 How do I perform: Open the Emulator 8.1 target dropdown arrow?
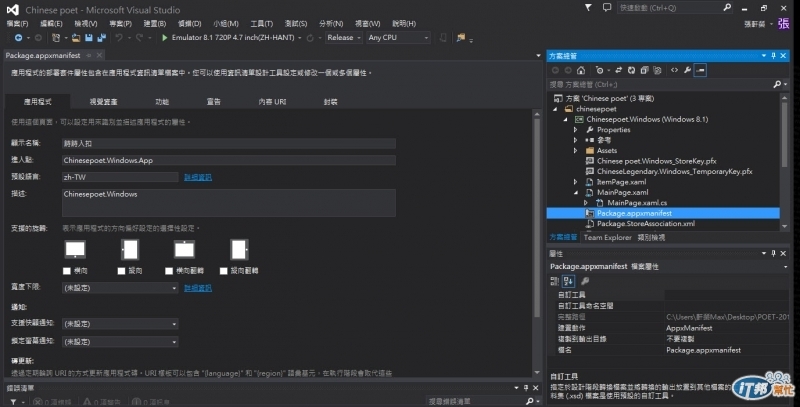pos(299,38)
